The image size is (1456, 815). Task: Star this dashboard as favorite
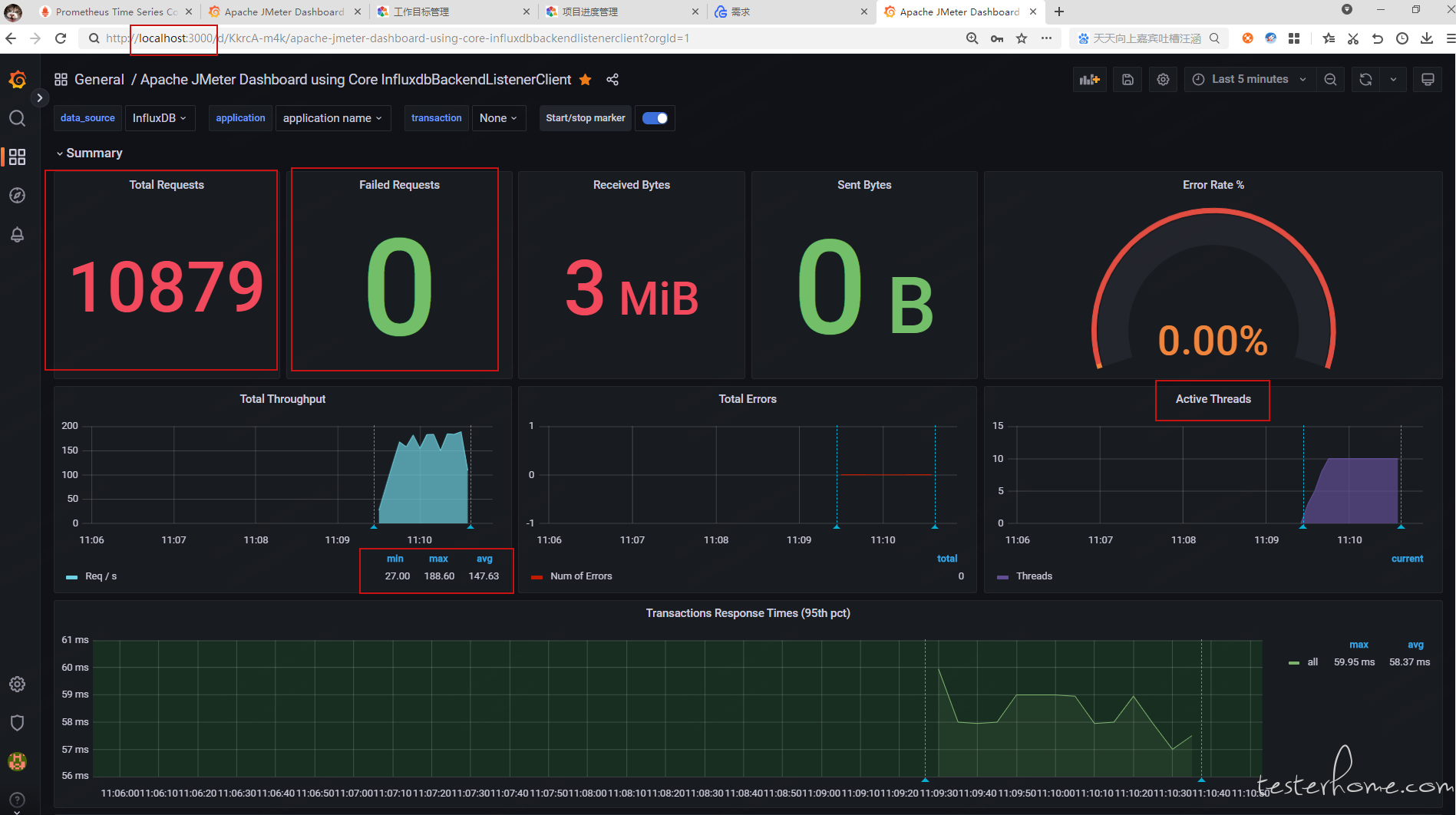(x=586, y=80)
